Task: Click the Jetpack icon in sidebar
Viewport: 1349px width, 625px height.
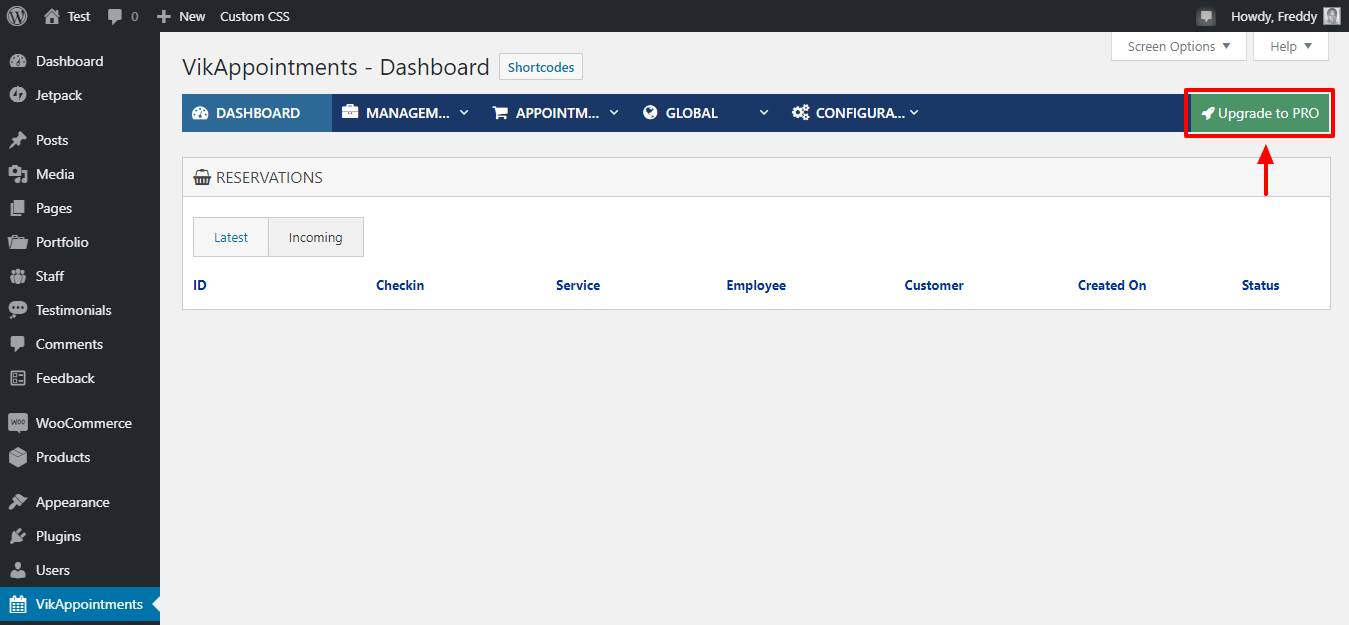Action: coord(18,95)
